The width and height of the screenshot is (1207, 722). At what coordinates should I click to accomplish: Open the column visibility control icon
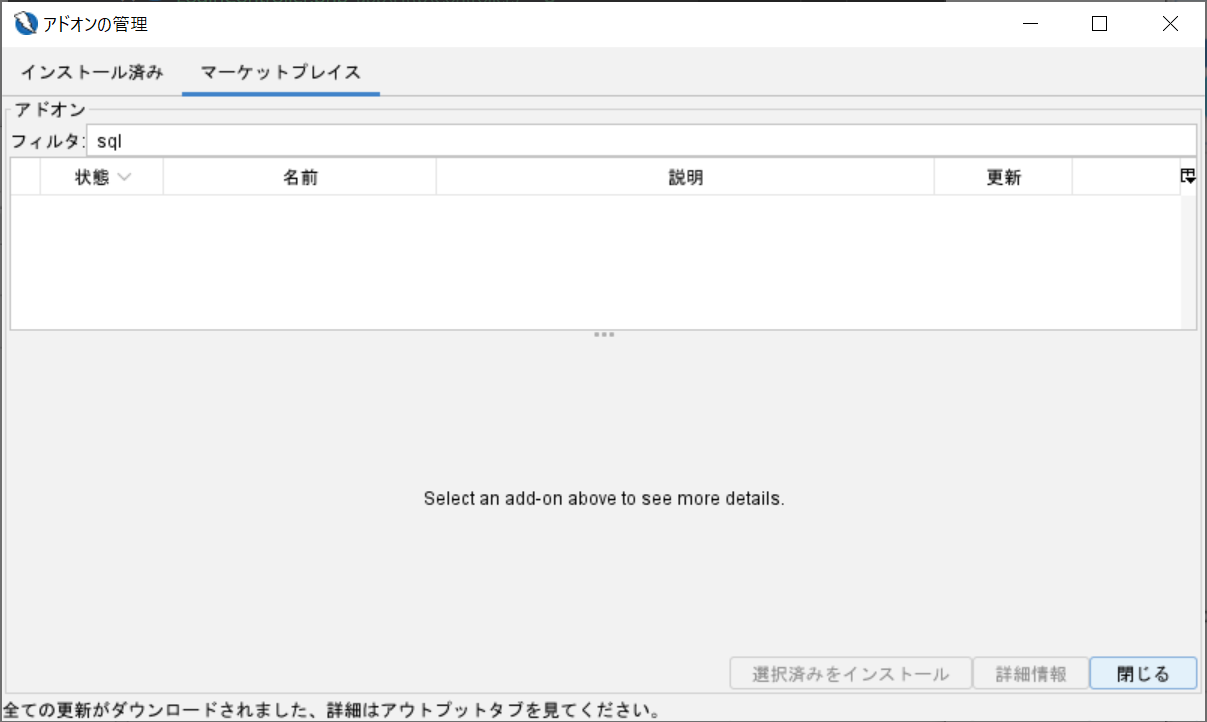click(1188, 176)
